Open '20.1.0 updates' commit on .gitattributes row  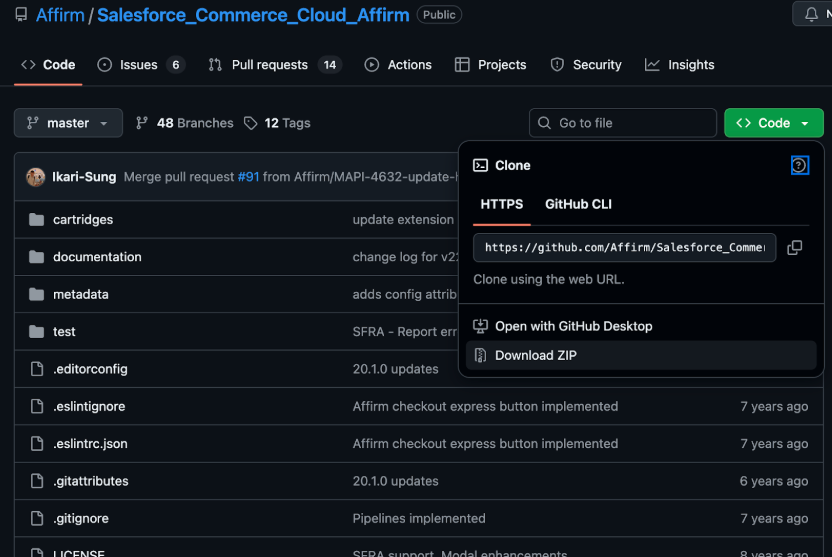click(396, 481)
